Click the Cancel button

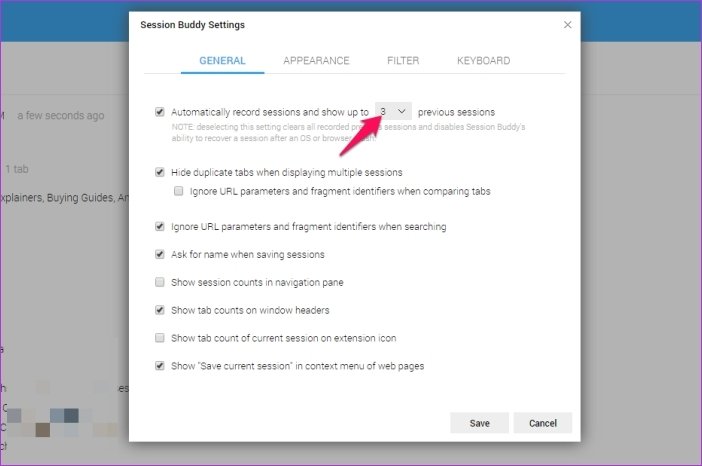point(542,423)
